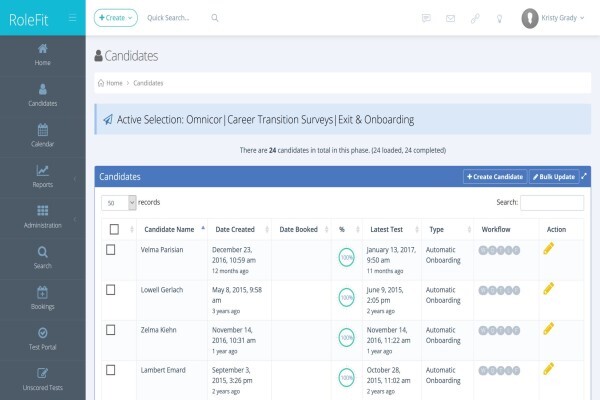Click the link chain icon in header

coord(475,18)
